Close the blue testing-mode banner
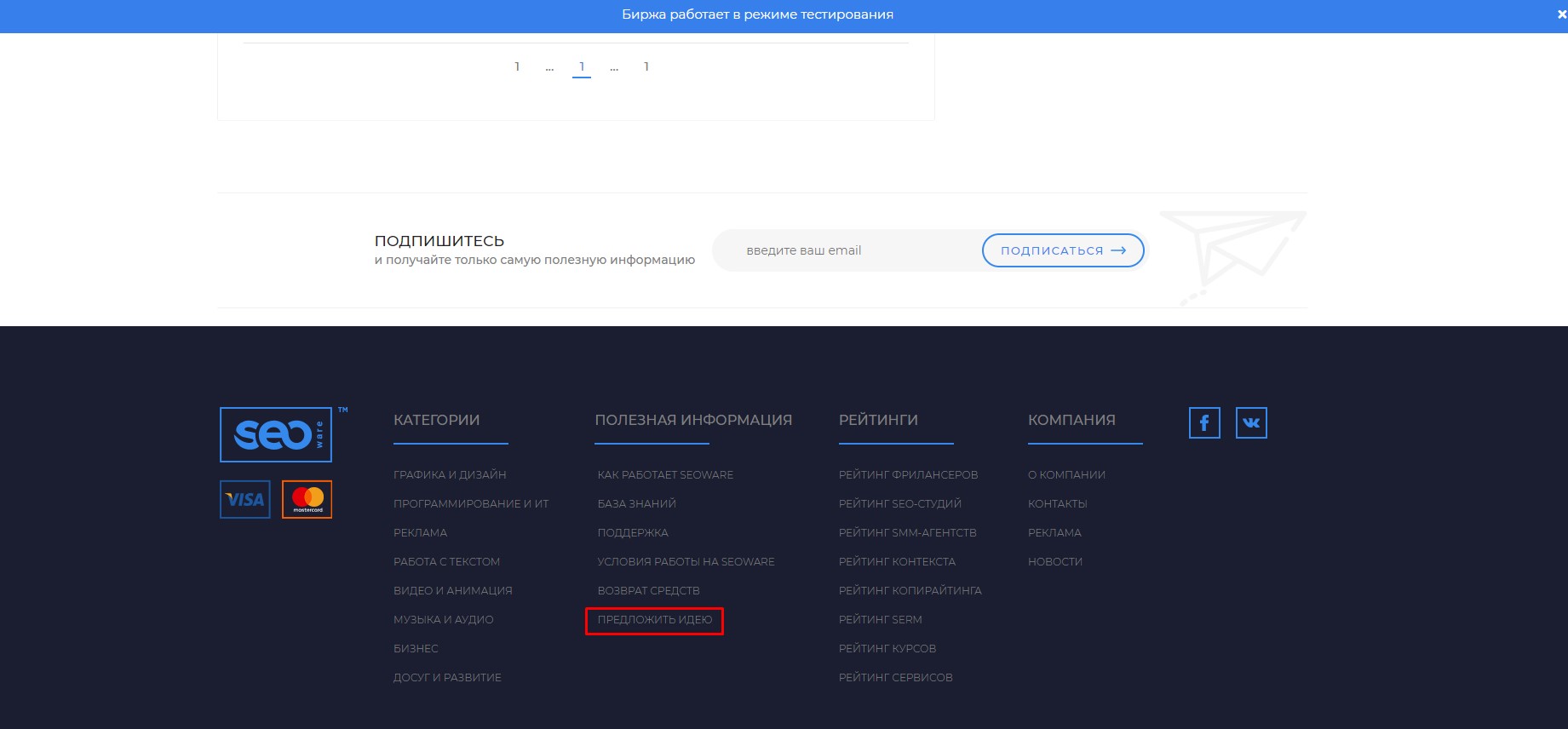Viewport: 1568px width, 729px height. coord(1561,14)
